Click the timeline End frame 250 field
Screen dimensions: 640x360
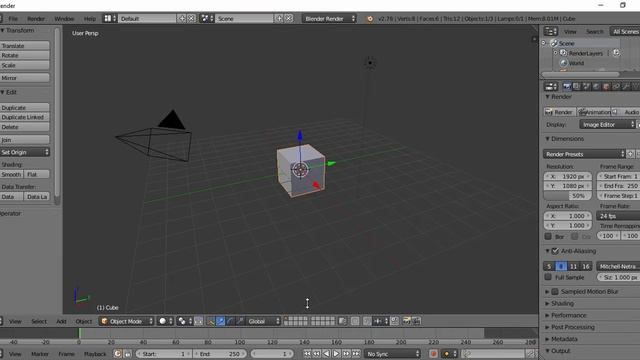point(220,354)
